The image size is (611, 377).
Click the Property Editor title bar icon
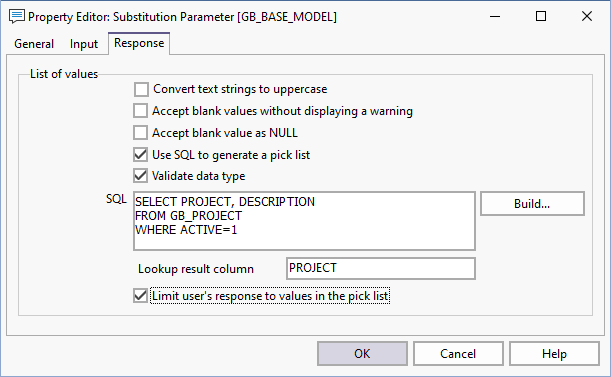click(x=16, y=17)
